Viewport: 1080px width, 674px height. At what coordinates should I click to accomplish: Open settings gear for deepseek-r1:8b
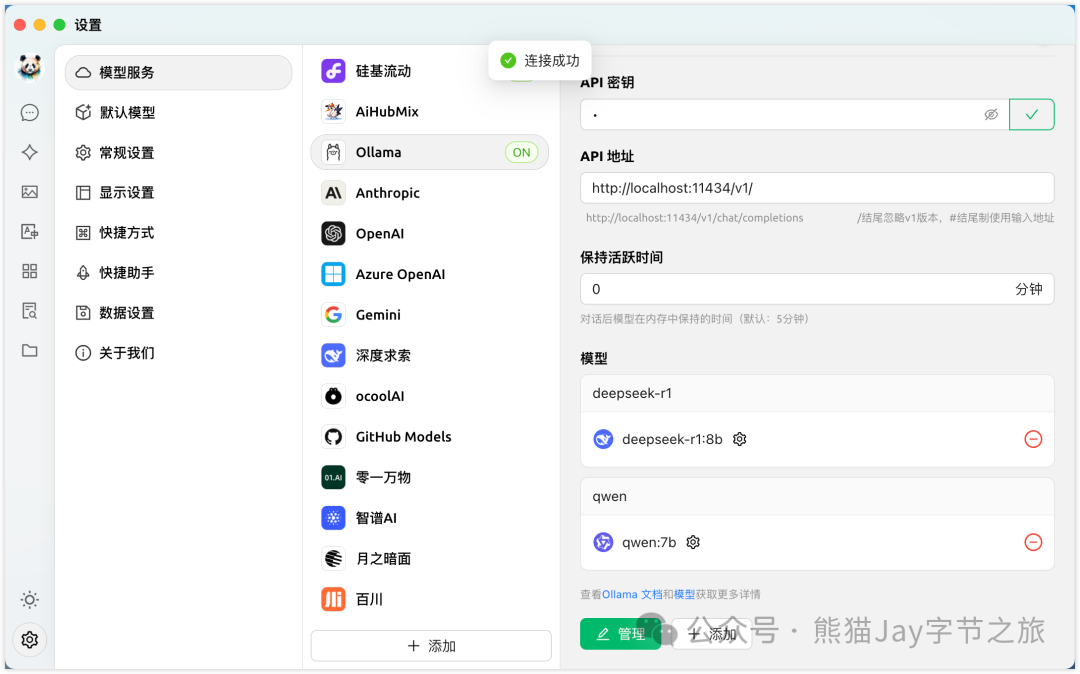coord(740,439)
